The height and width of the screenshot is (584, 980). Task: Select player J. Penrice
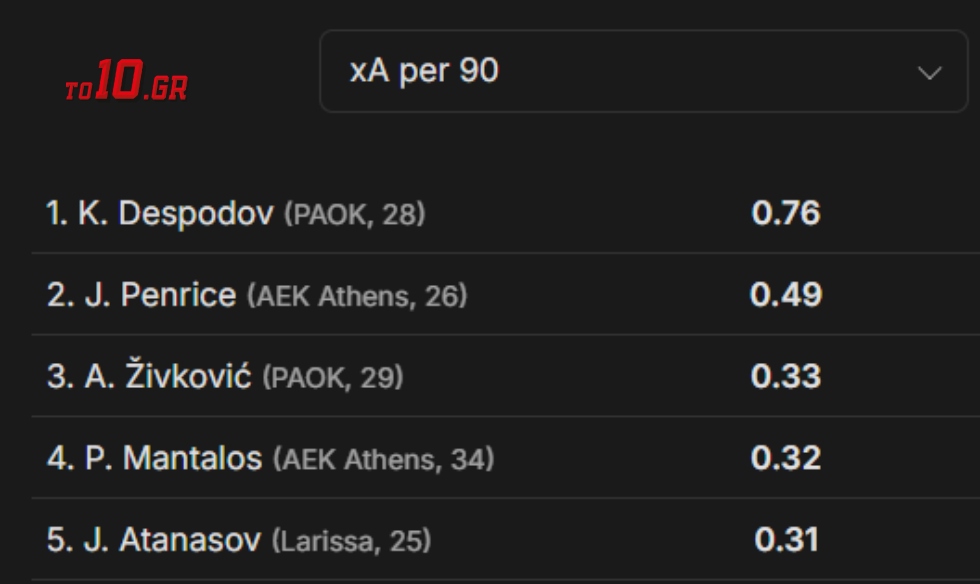[178, 295]
